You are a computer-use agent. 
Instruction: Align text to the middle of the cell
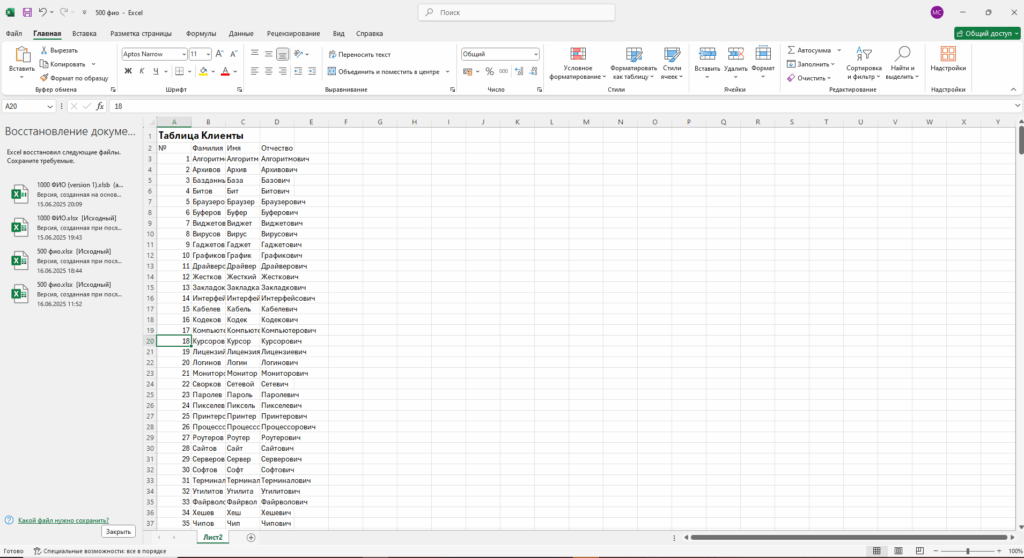click(268, 54)
